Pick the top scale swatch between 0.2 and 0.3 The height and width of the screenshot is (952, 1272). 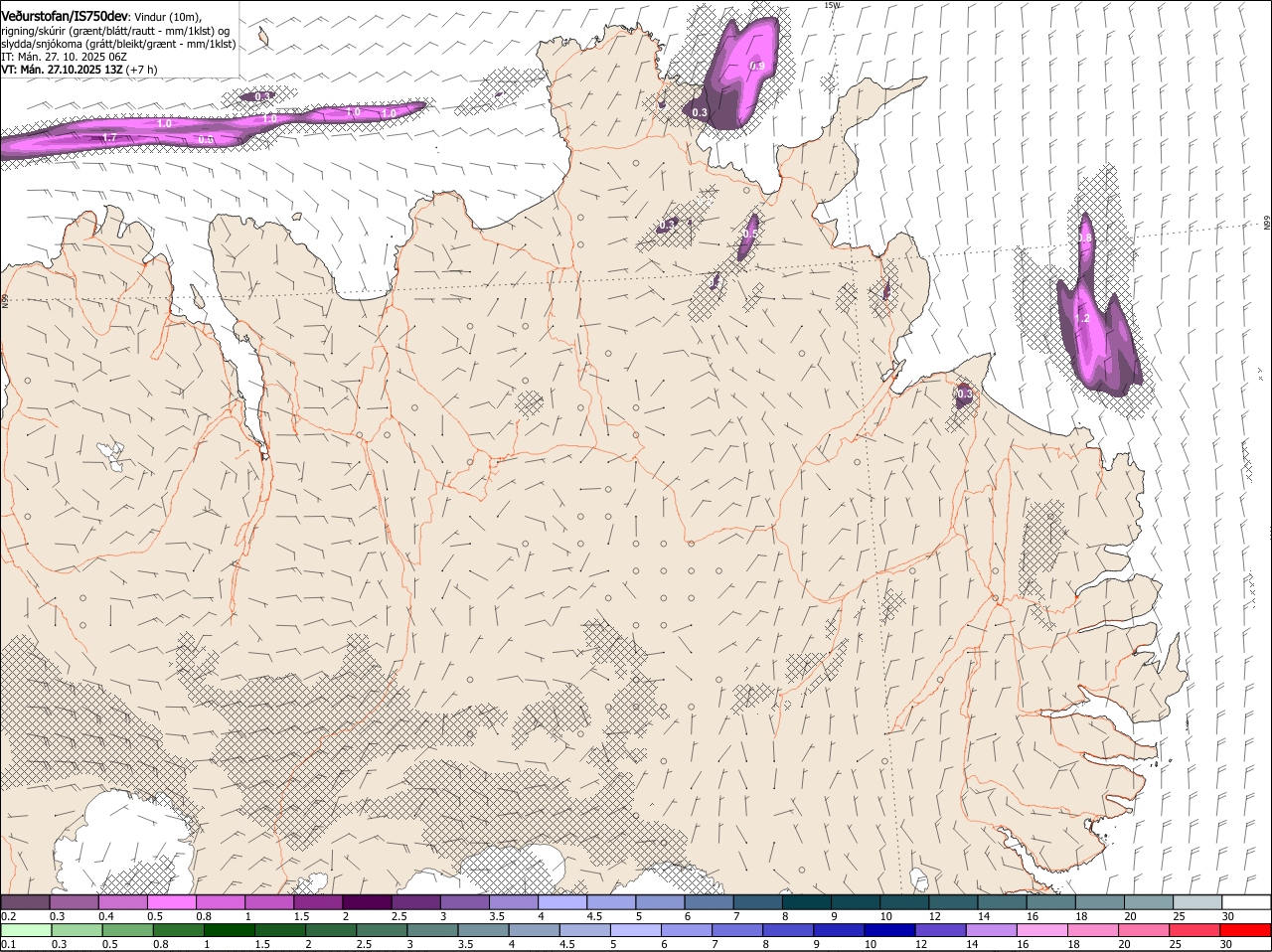tap(25, 902)
